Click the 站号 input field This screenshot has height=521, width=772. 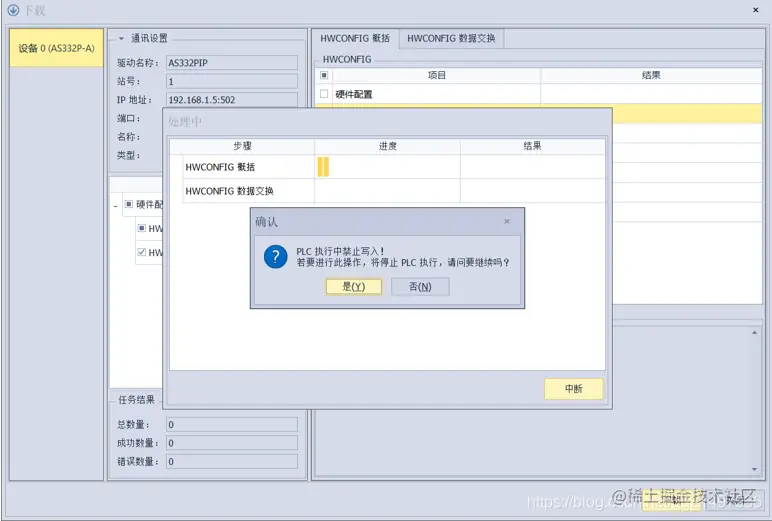click(x=232, y=81)
